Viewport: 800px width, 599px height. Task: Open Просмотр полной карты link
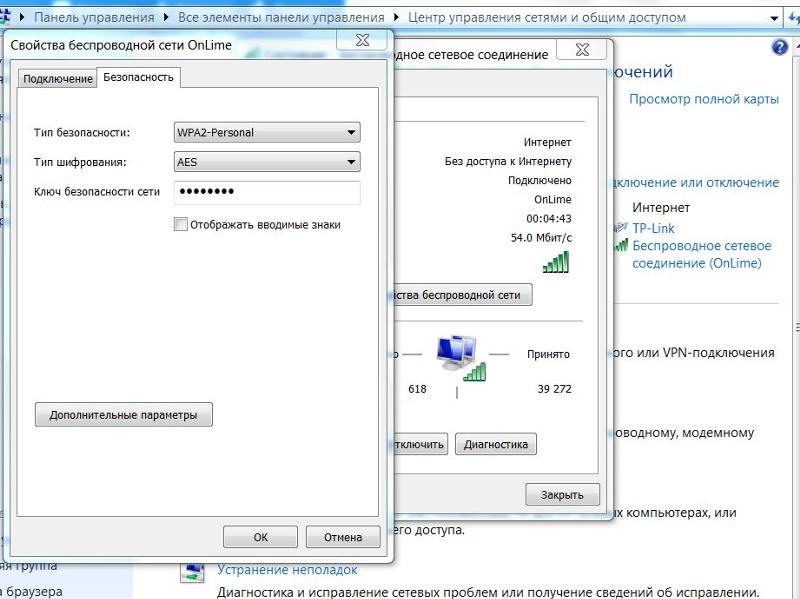click(704, 98)
